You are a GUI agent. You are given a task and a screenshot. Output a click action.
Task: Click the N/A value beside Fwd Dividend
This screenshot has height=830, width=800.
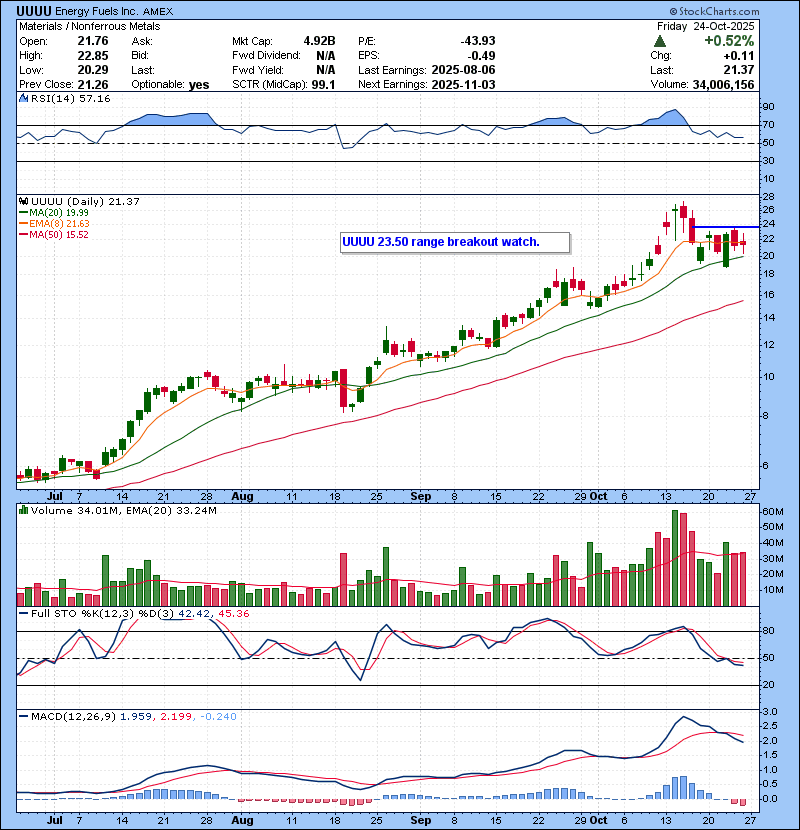click(x=326, y=56)
